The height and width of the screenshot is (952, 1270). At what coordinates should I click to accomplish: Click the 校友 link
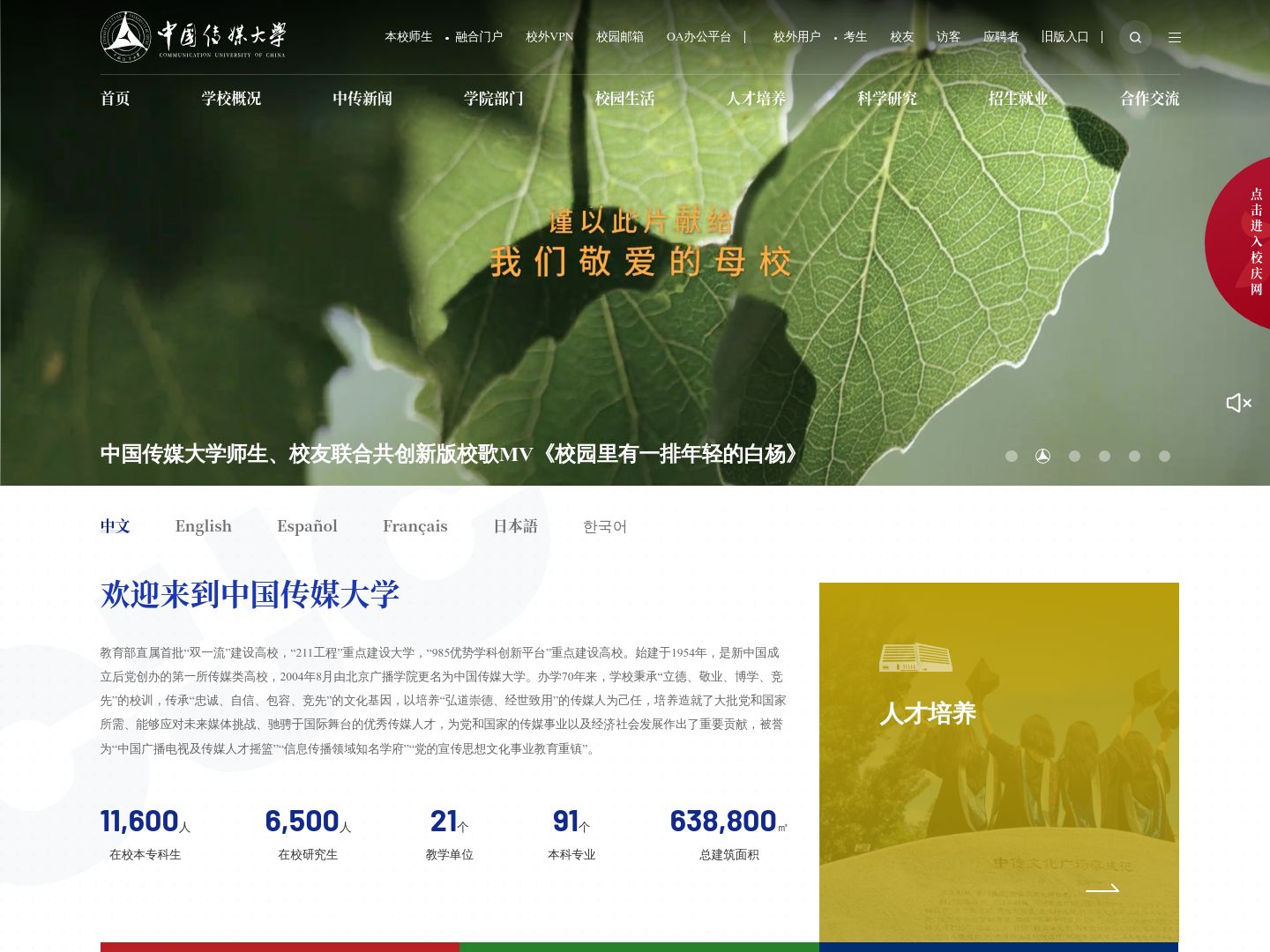(x=901, y=37)
